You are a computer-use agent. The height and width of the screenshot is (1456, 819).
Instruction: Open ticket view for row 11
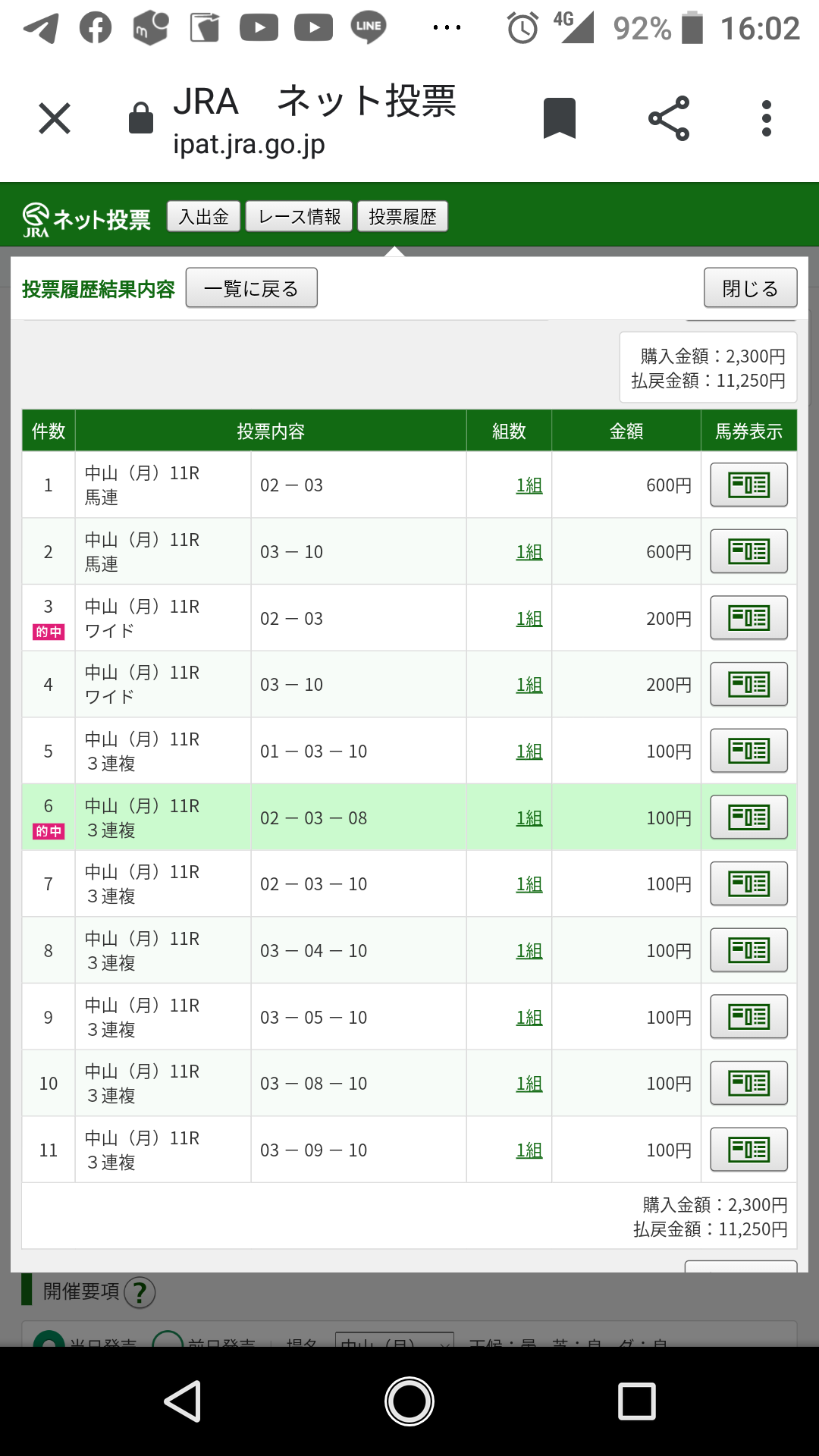[x=748, y=1150]
